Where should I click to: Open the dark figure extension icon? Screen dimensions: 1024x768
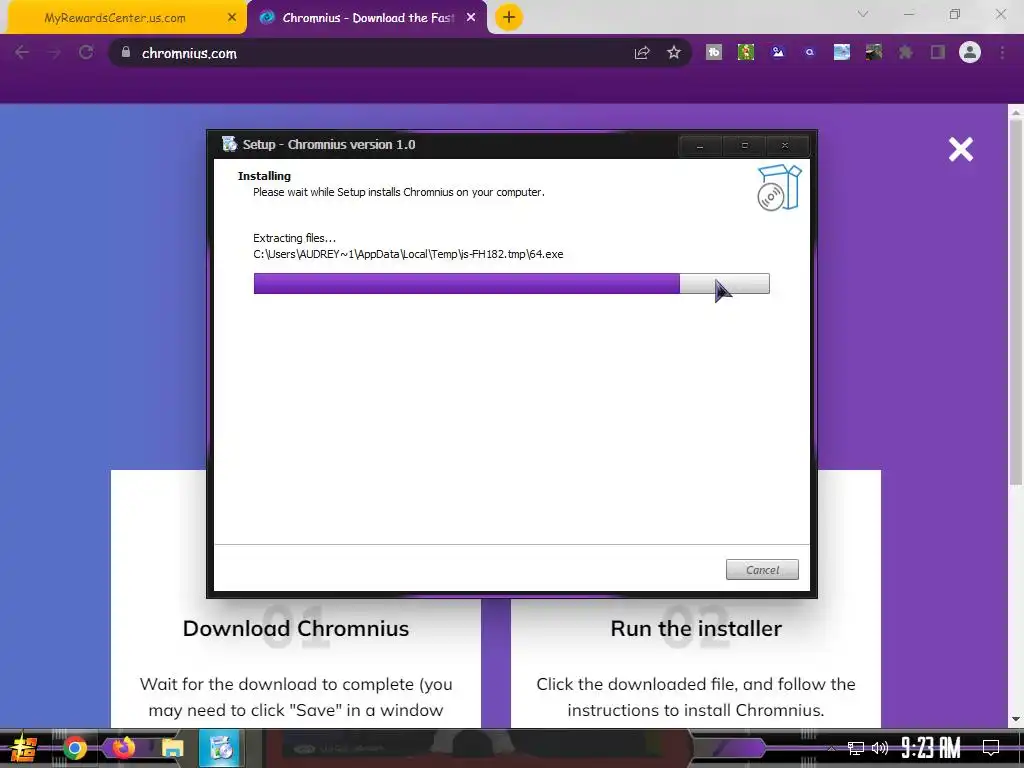tap(874, 52)
